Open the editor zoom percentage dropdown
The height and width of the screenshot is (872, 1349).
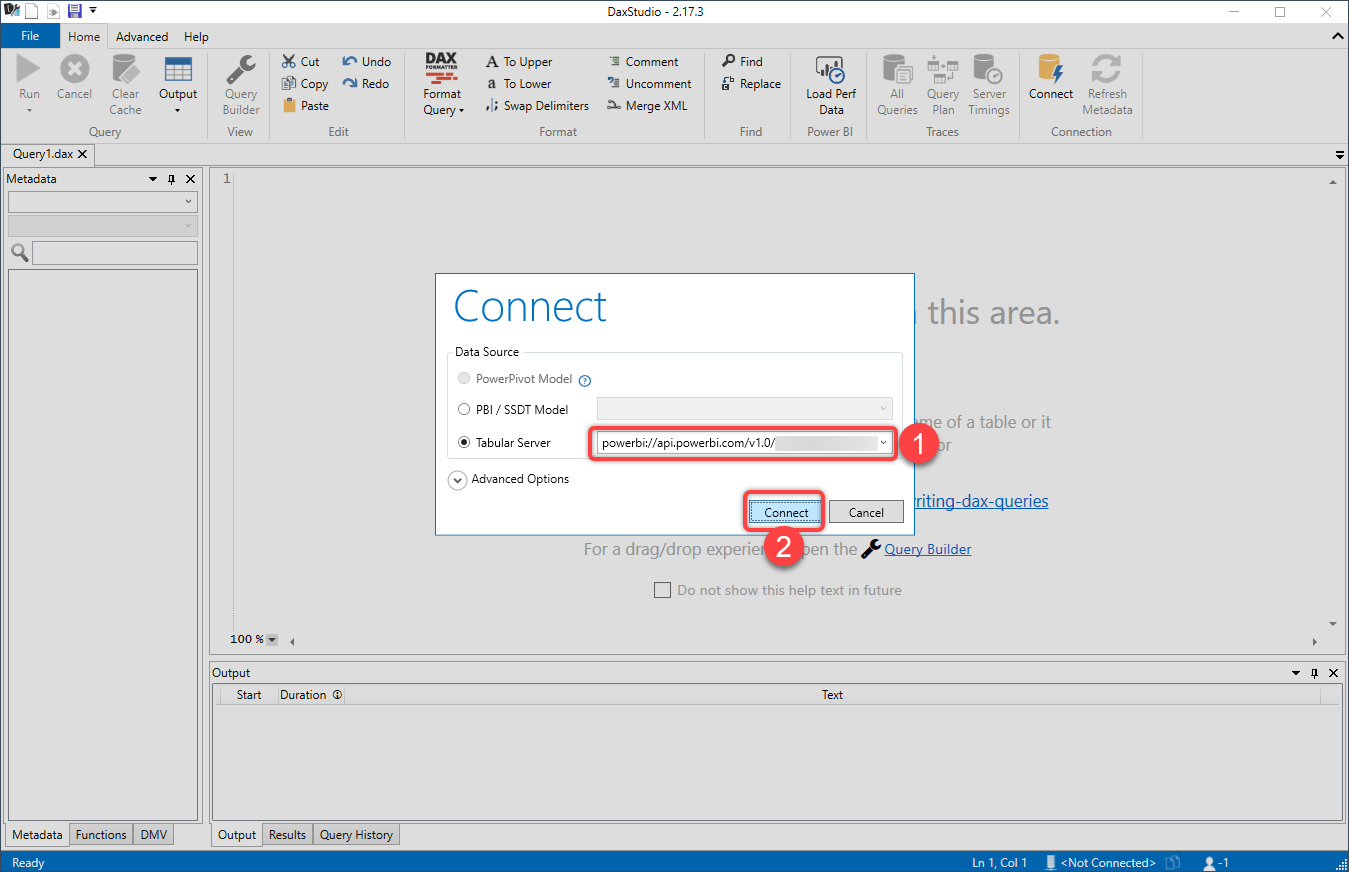pos(271,640)
